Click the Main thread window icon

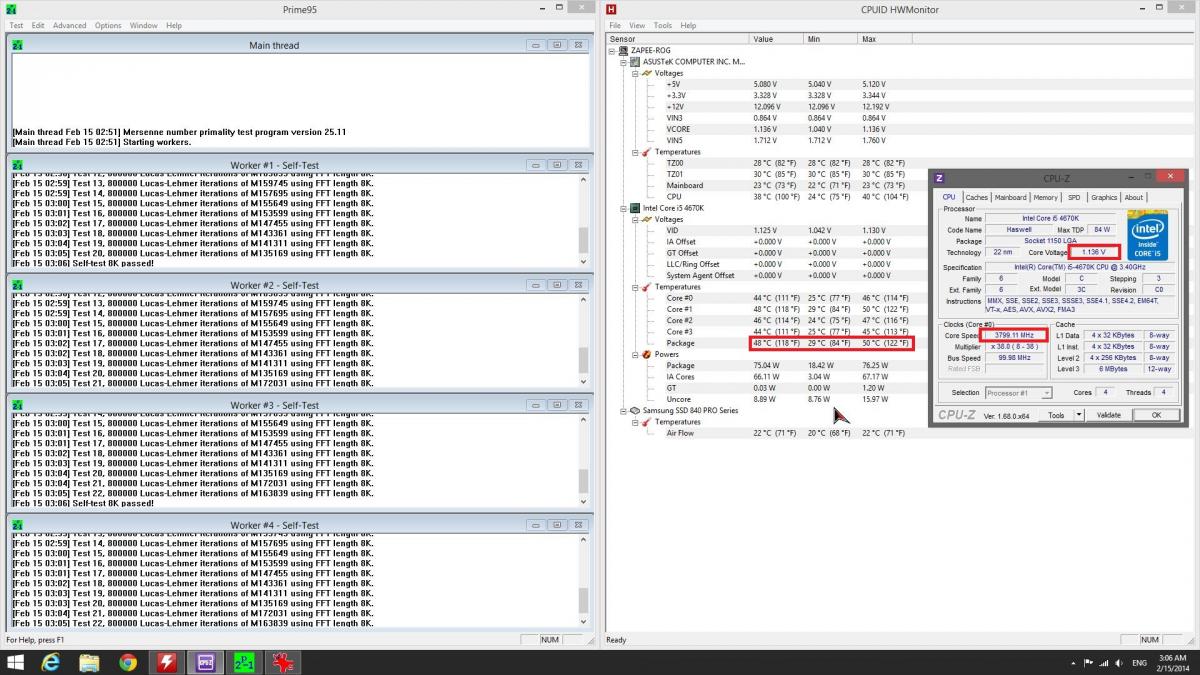[17, 45]
